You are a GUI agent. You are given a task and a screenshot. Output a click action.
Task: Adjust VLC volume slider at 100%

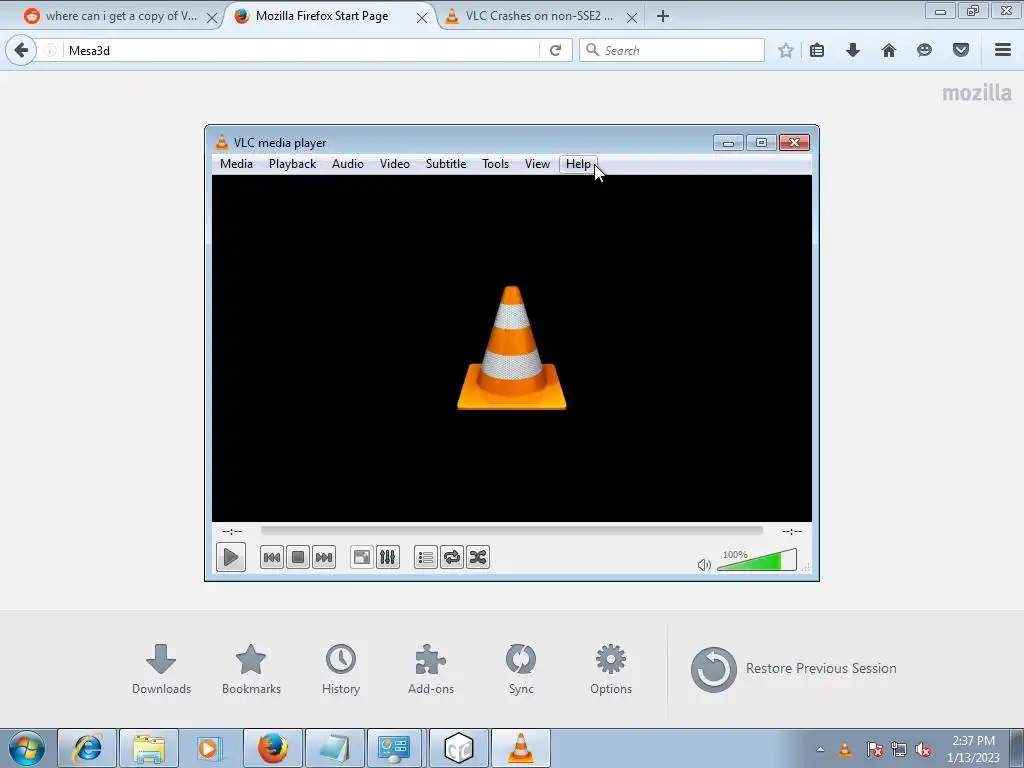tap(757, 560)
